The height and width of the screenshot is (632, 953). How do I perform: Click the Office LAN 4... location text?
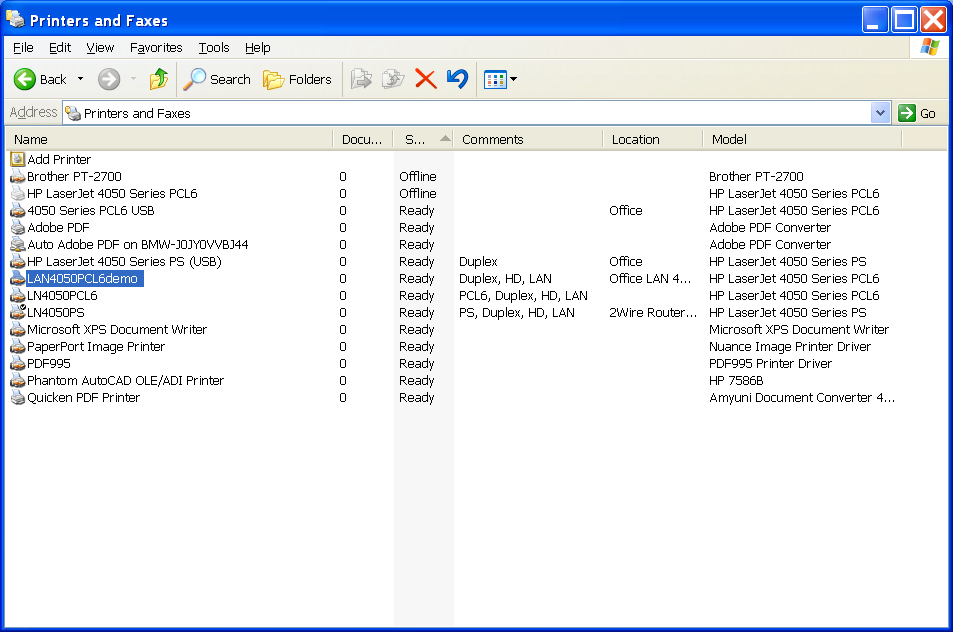[x=650, y=278]
